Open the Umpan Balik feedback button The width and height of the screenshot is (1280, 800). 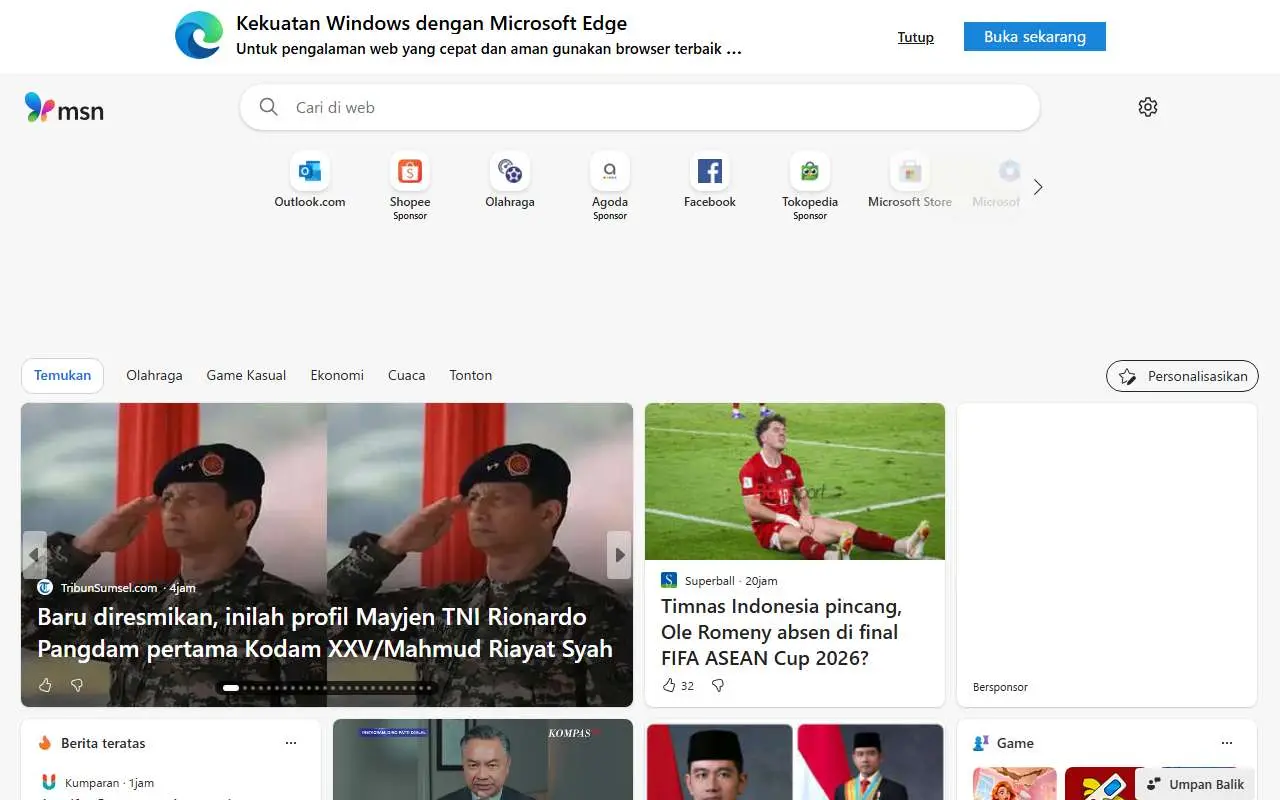[x=1195, y=784]
